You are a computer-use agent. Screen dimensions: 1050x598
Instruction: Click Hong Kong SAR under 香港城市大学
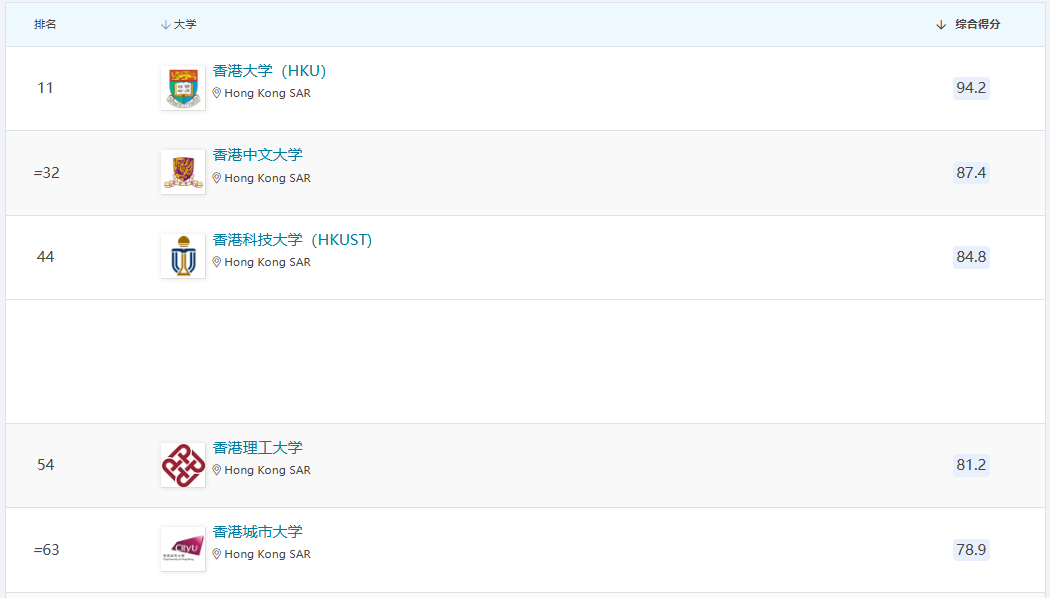click(x=267, y=554)
